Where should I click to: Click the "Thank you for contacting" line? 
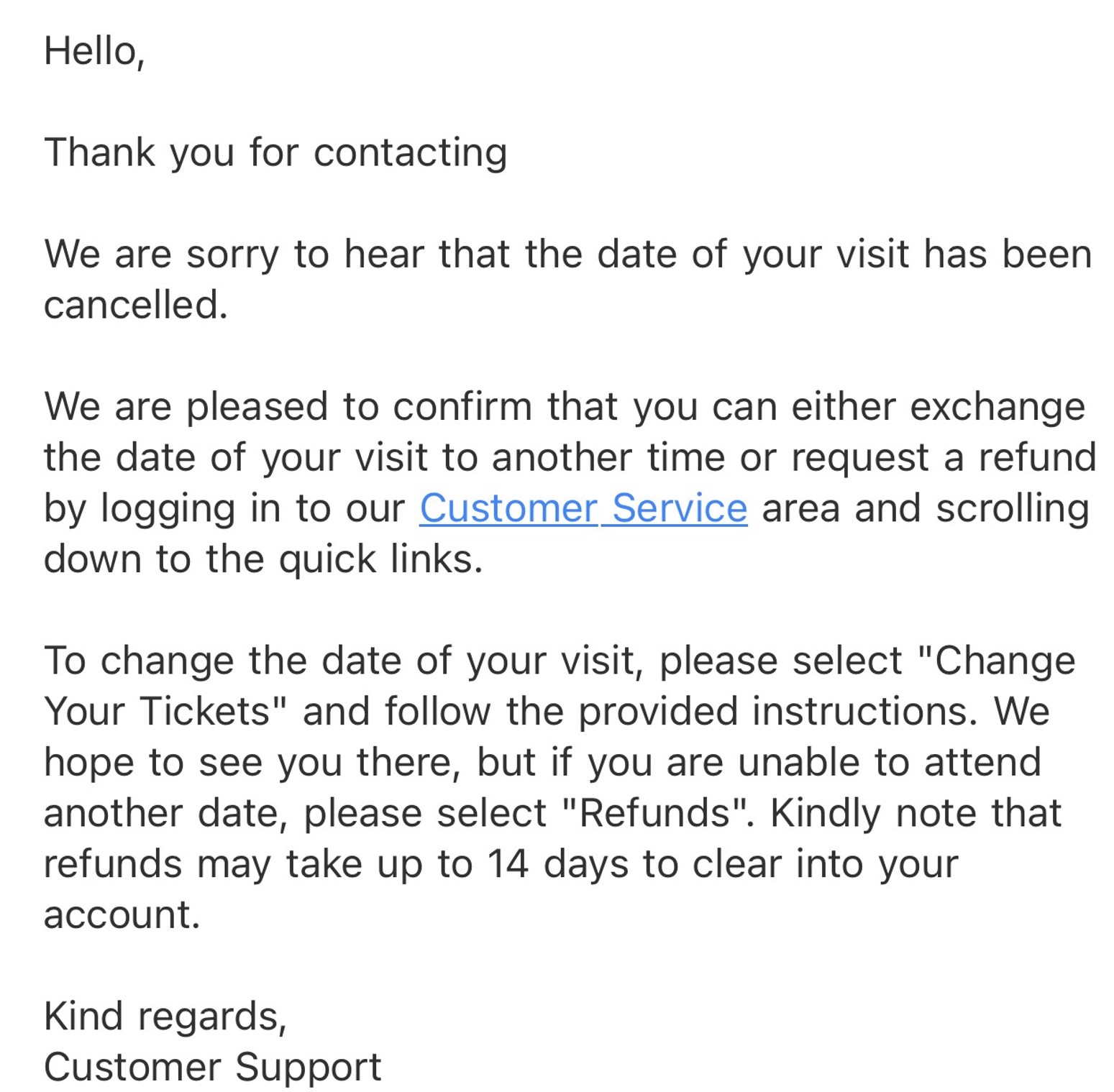pos(275,152)
